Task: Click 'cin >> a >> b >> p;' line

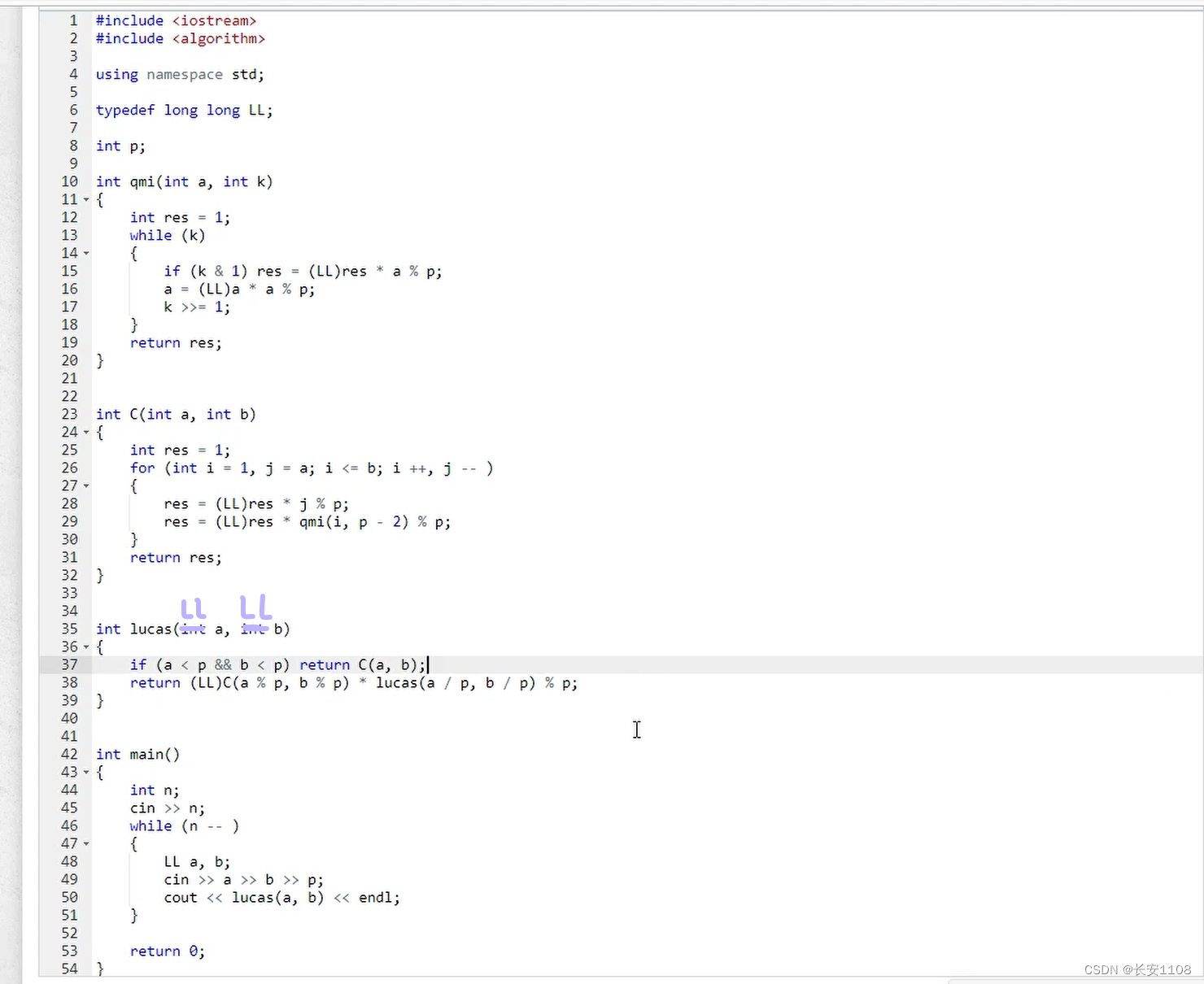Action: pos(243,879)
